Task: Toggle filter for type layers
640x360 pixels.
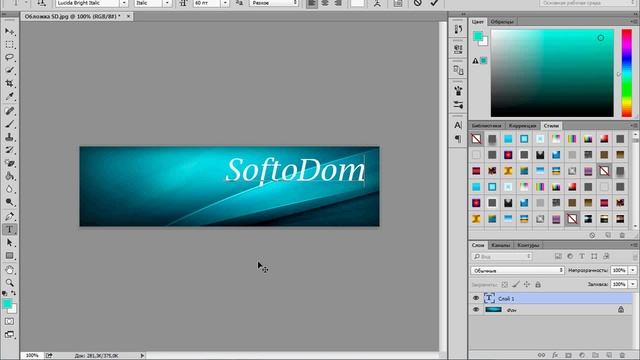Action: click(582, 256)
